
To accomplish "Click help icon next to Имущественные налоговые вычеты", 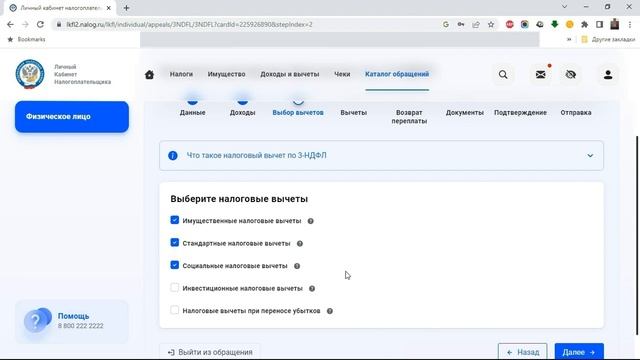I will [x=311, y=221].
